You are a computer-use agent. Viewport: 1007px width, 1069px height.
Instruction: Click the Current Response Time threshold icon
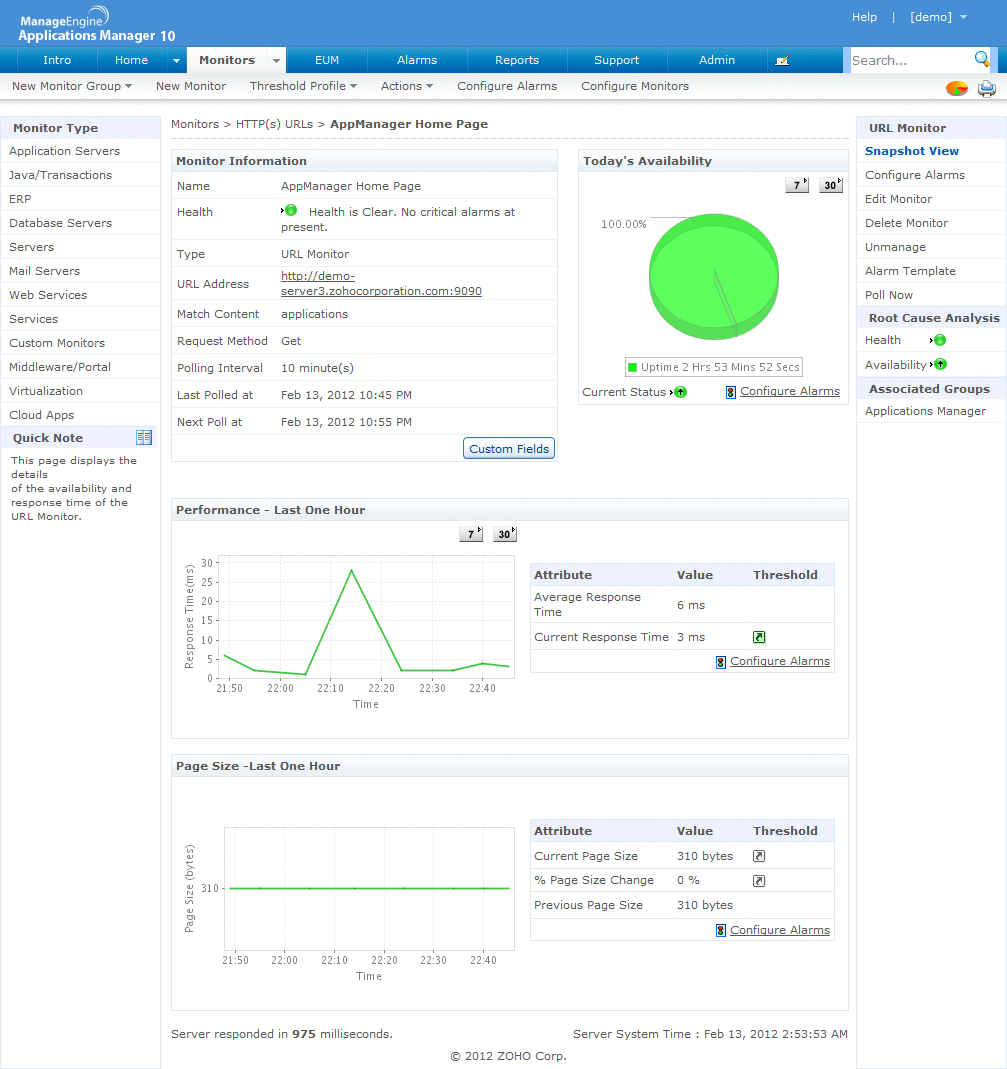pyautogui.click(x=759, y=637)
